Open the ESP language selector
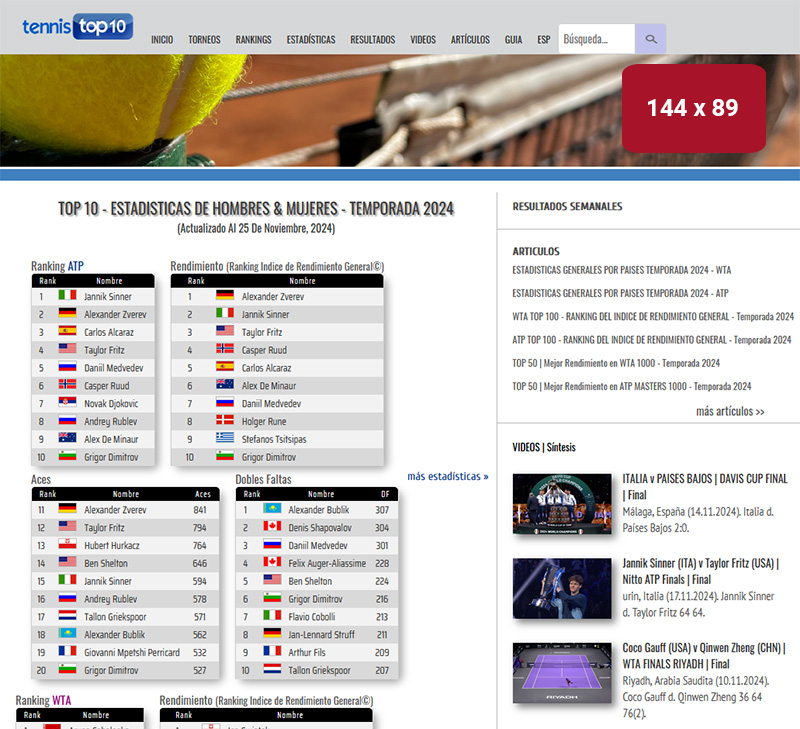 543,39
